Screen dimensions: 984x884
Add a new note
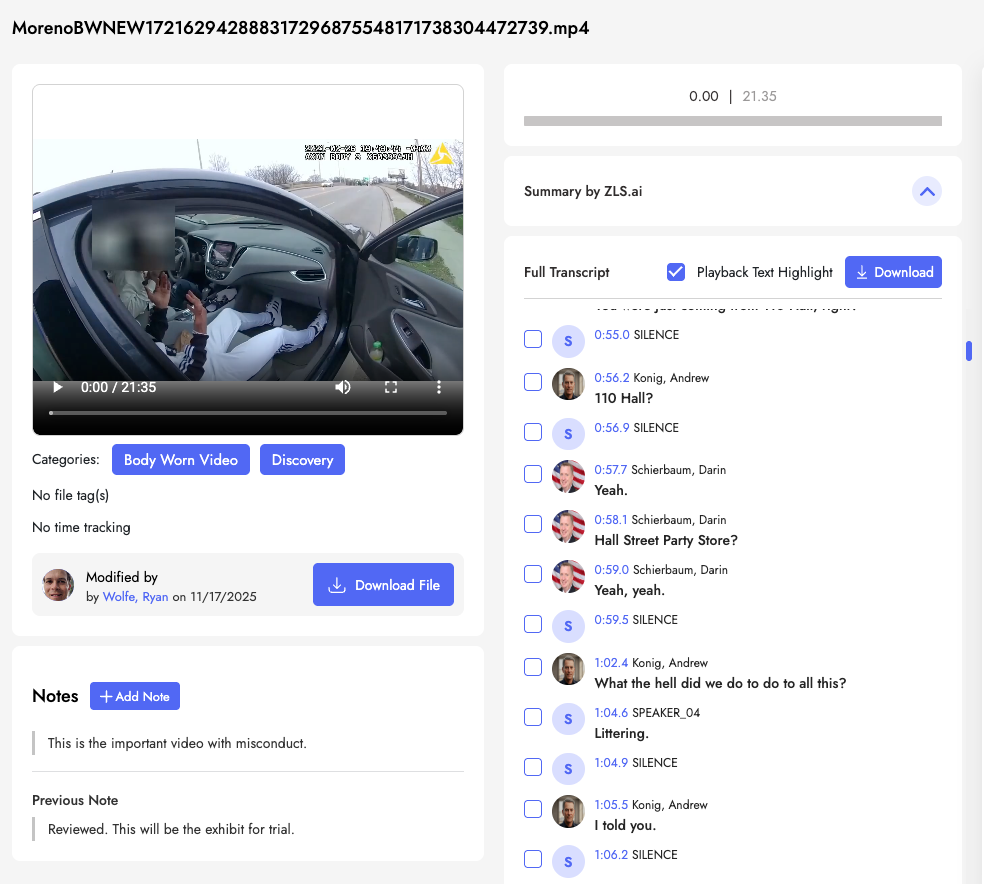[x=135, y=696]
